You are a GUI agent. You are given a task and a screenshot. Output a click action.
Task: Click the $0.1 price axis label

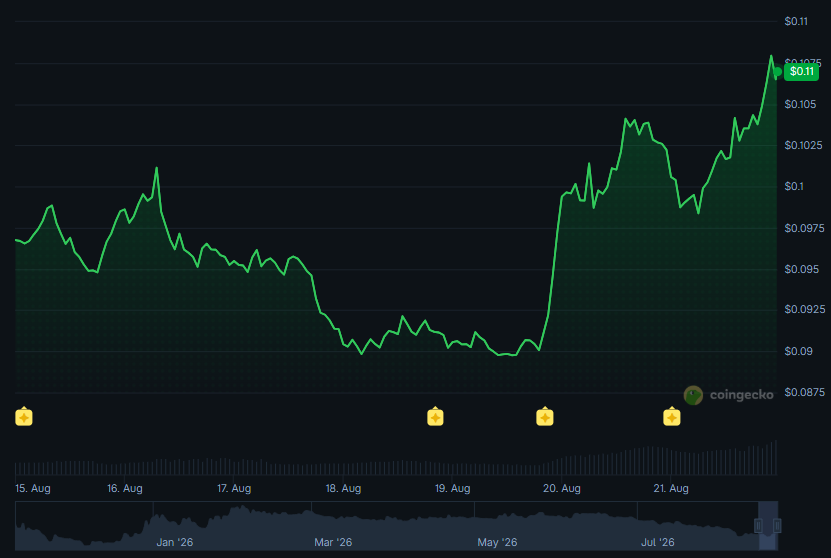794,186
